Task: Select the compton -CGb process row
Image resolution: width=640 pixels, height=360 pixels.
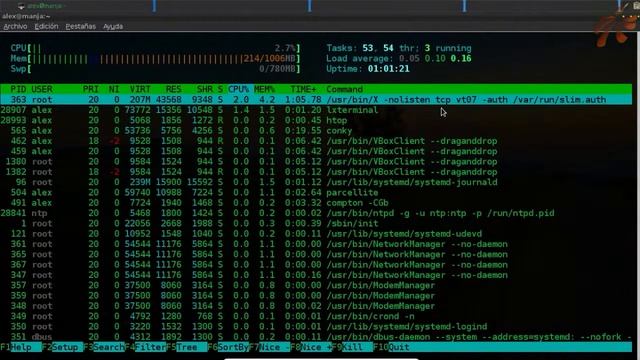Action: 316,203
